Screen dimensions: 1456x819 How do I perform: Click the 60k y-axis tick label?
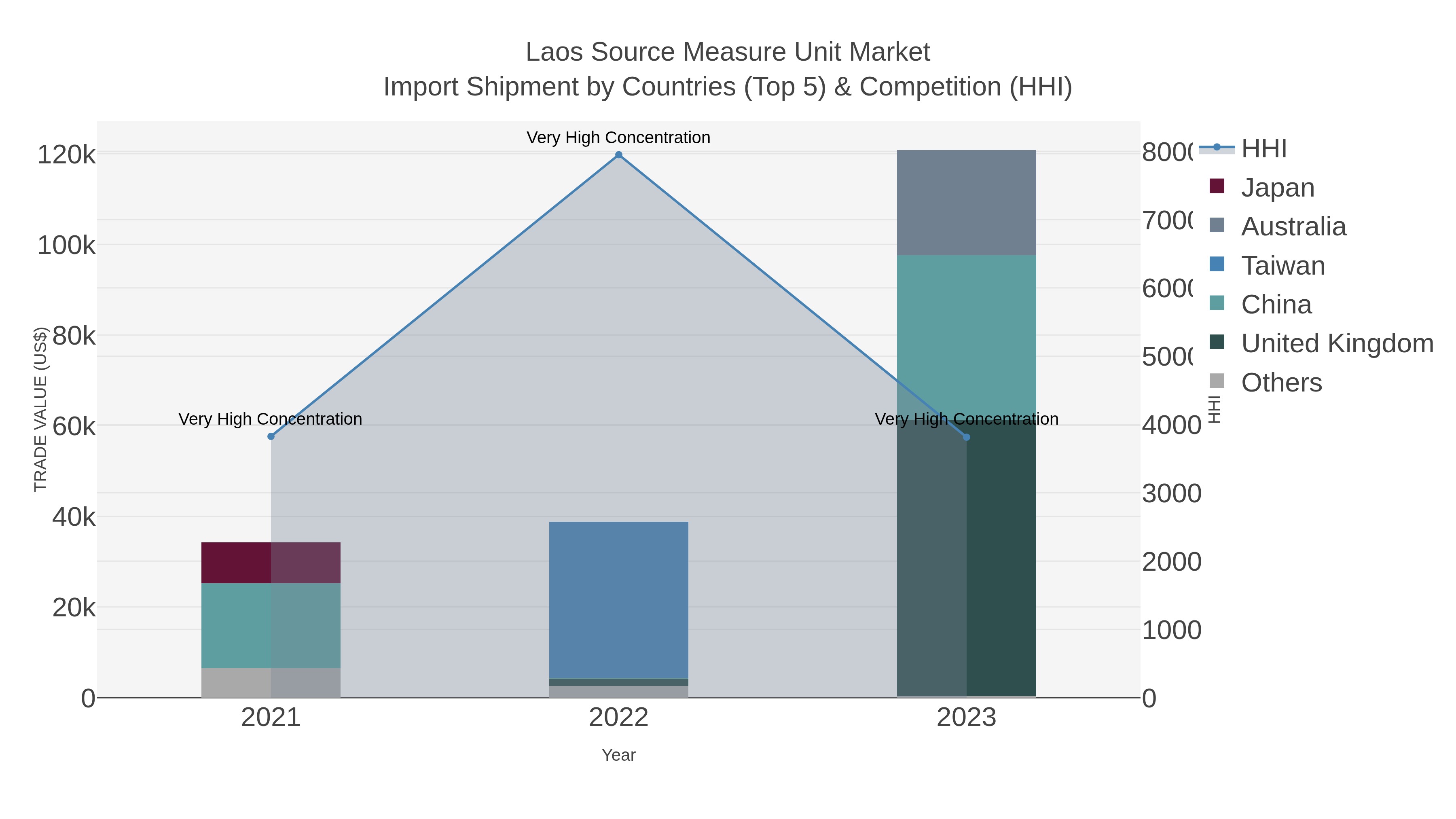[x=74, y=426]
